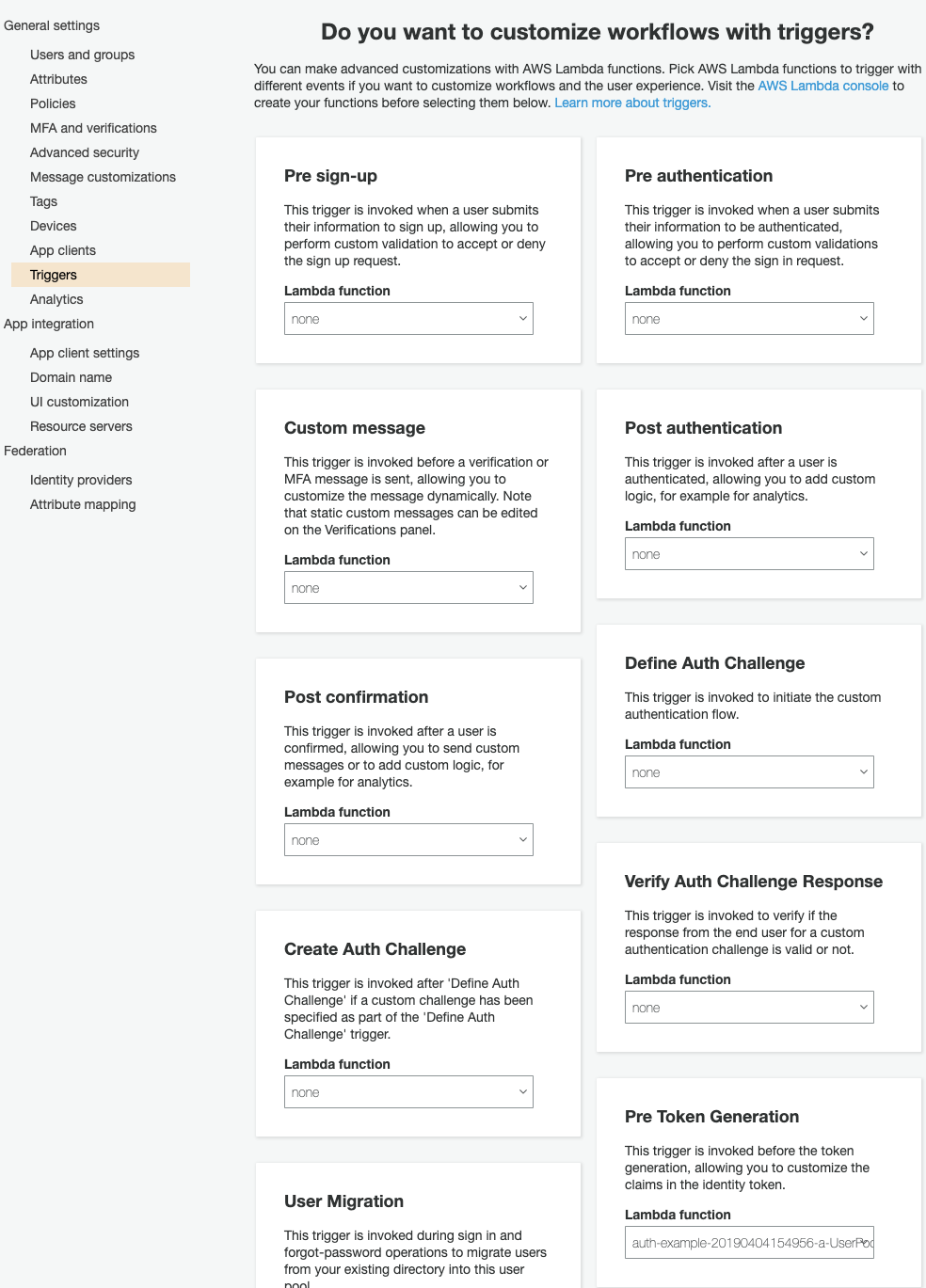The width and height of the screenshot is (926, 1288).
Task: Click the 'Do you want to customize workflows with triggers?' heading
Action: 598,32
